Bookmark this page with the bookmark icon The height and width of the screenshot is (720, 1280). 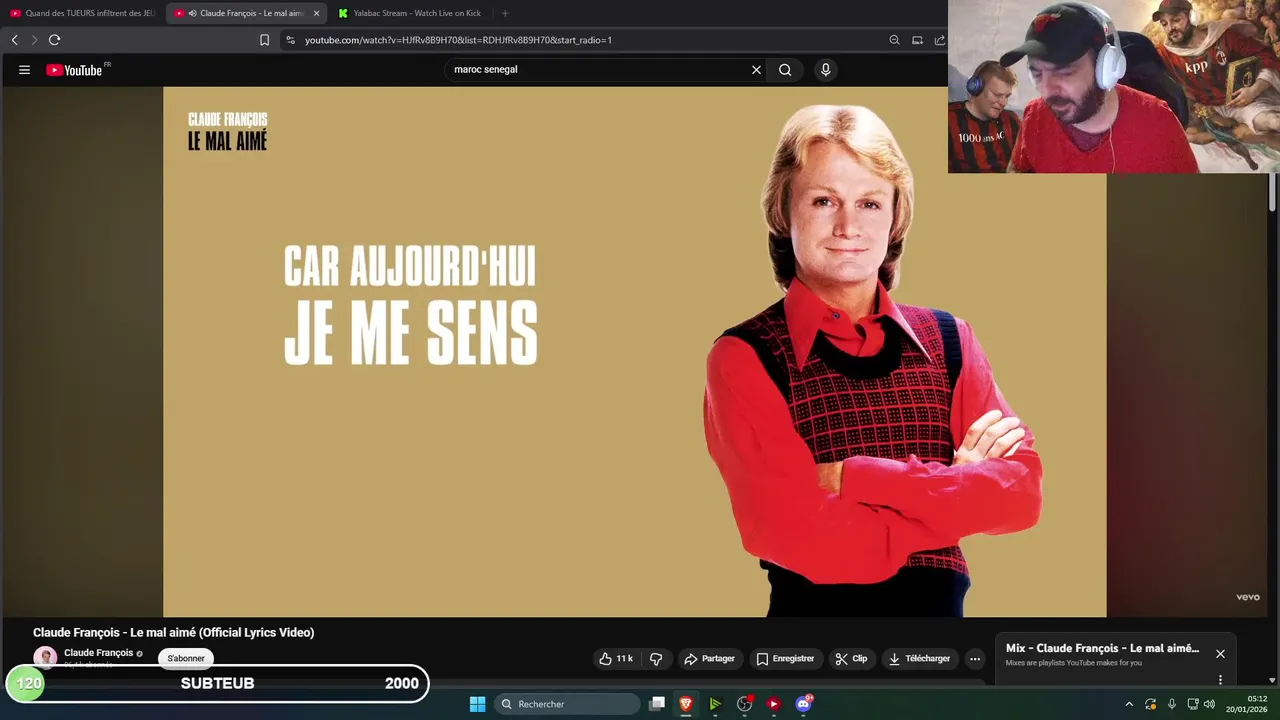(x=264, y=40)
